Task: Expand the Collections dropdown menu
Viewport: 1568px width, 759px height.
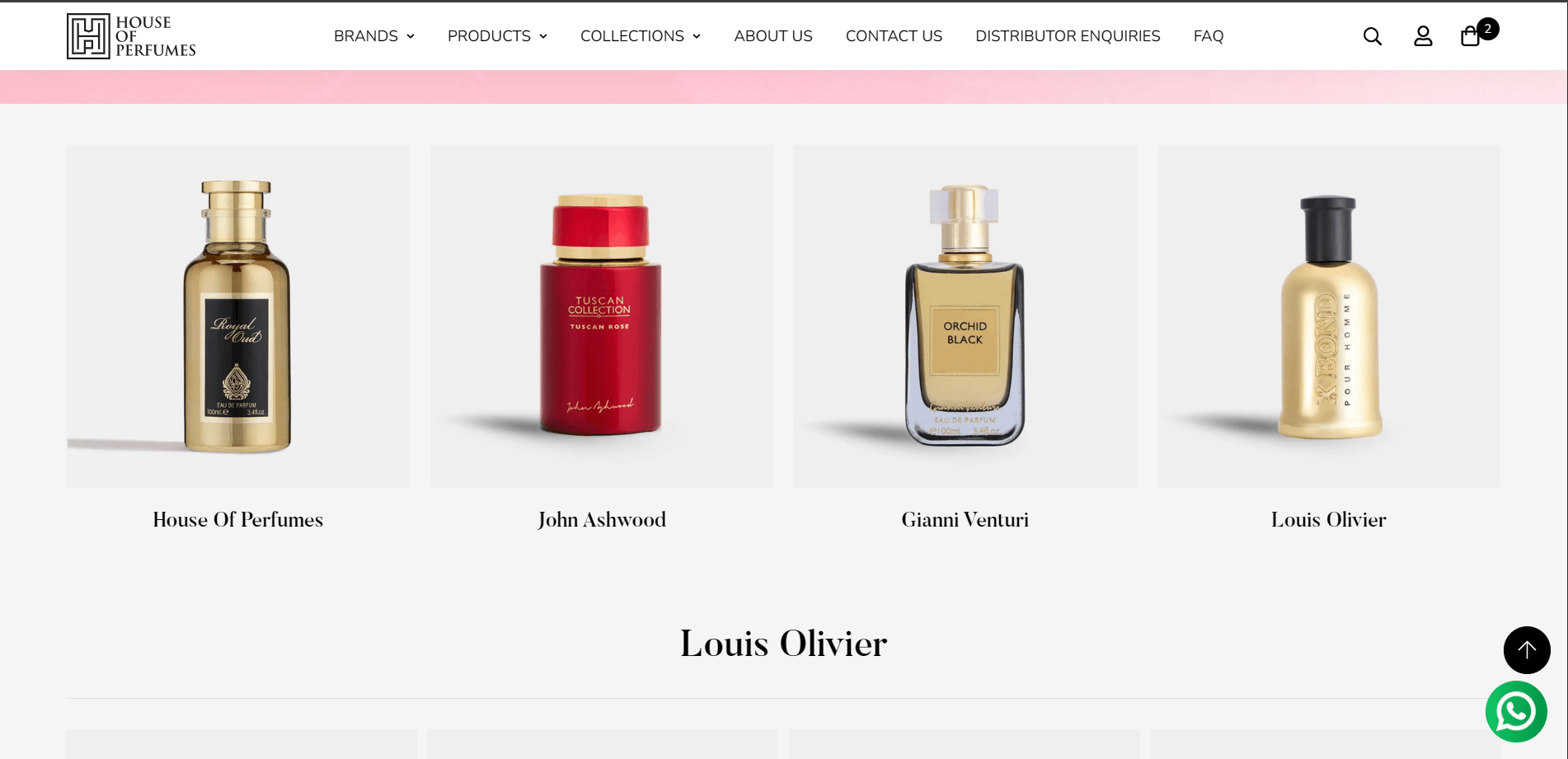Action: point(641,36)
